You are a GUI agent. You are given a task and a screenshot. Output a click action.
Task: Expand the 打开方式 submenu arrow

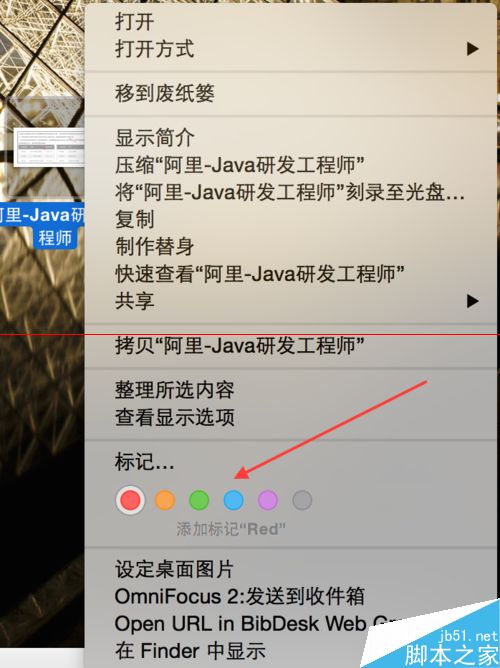tap(472, 49)
